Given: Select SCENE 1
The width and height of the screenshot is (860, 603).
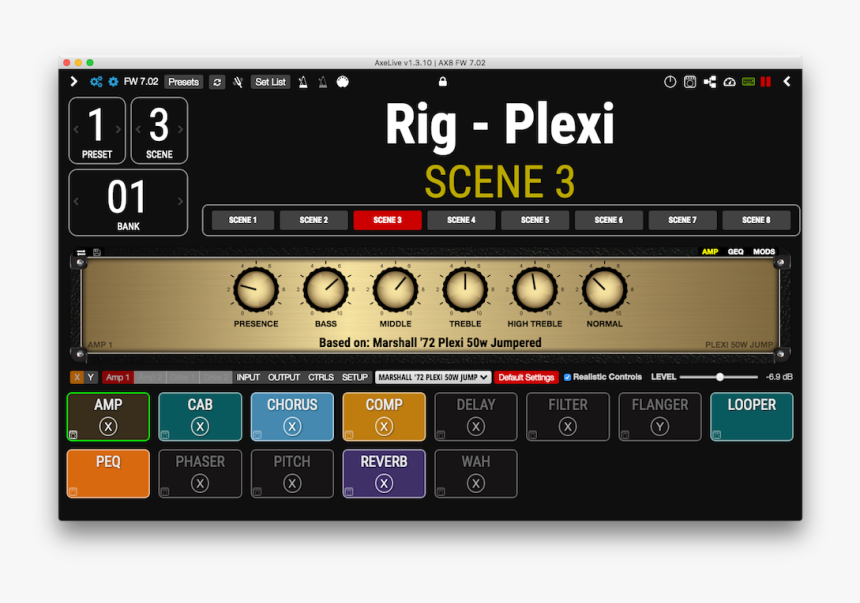Looking at the screenshot, I should point(242,220).
